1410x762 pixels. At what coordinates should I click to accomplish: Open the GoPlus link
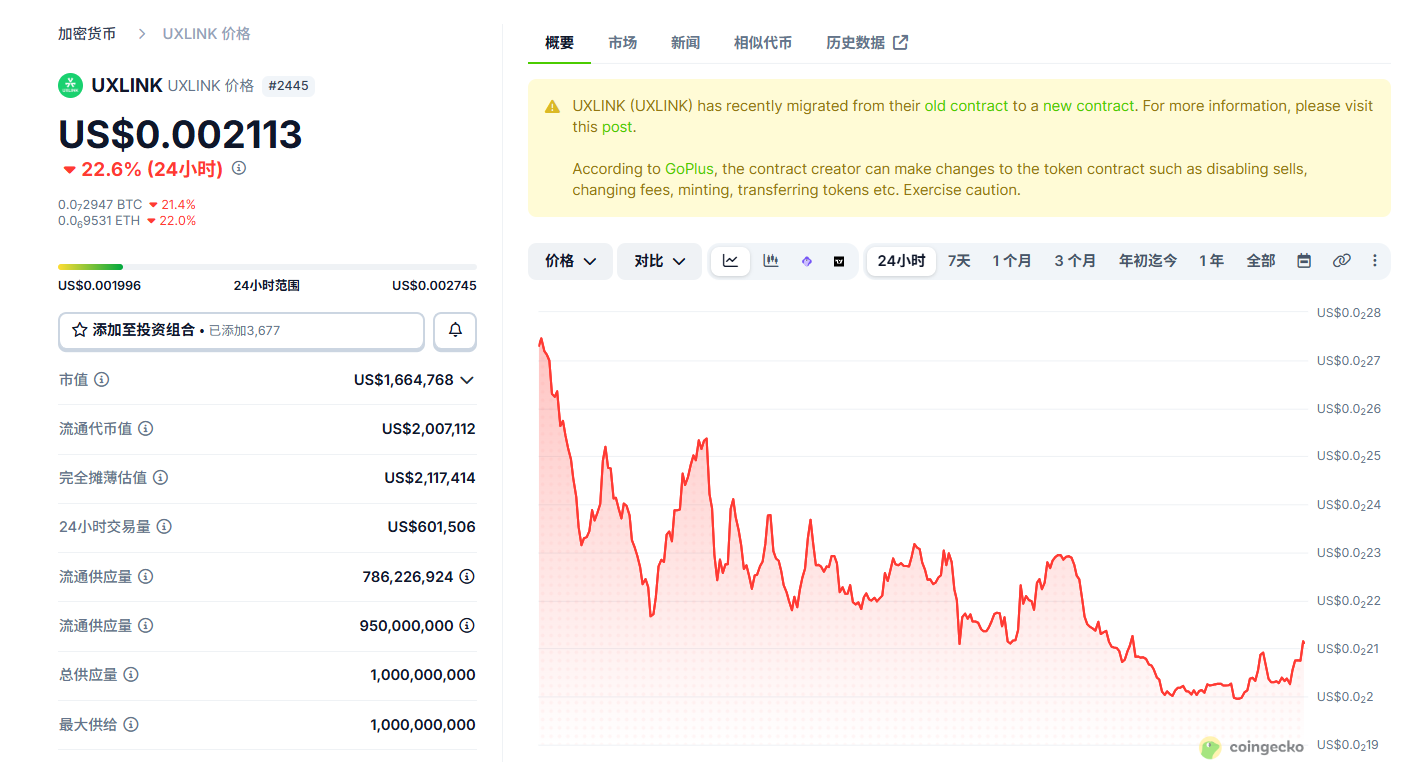(689, 169)
